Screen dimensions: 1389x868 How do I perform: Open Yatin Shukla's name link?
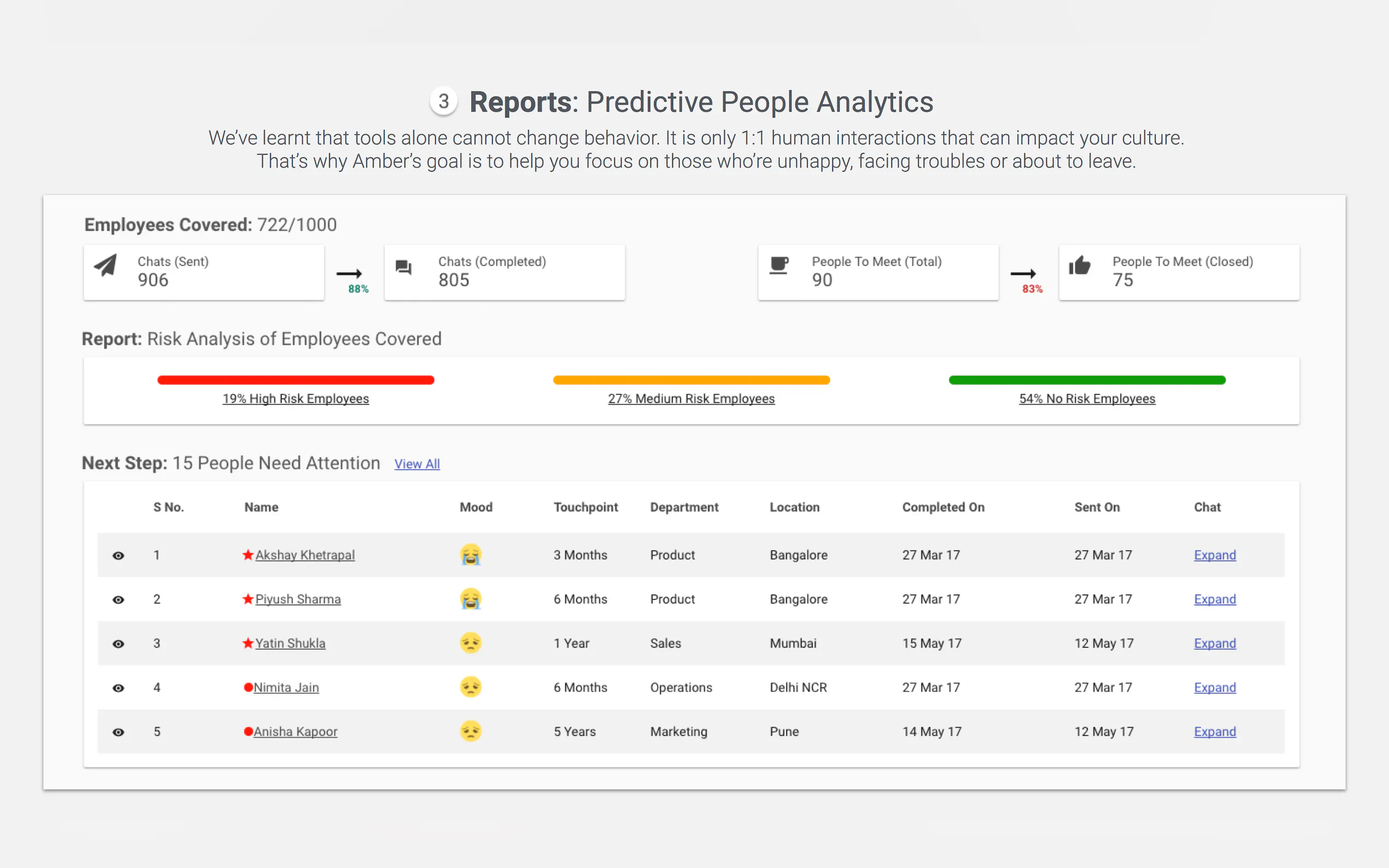pos(290,643)
